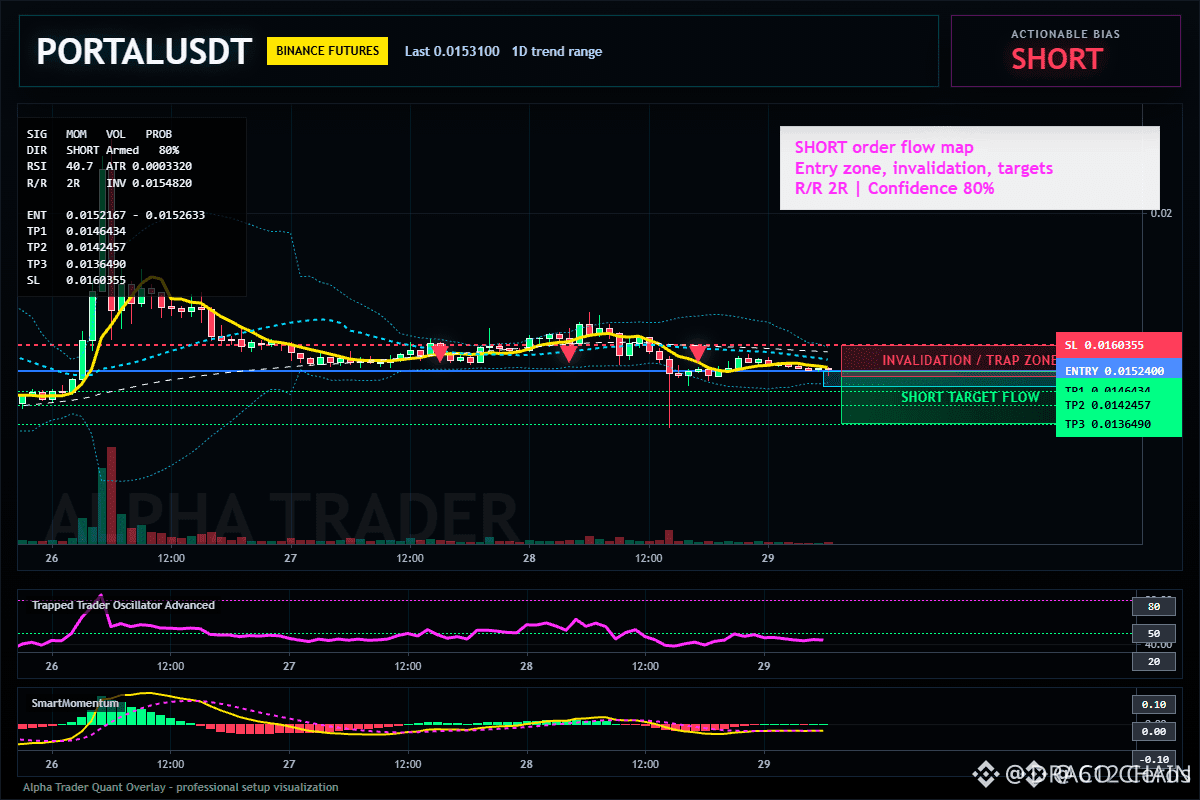Image resolution: width=1200 pixels, height=800 pixels.
Task: Click the short signal triangle after 12:00 on the 28th
Action: point(698,352)
